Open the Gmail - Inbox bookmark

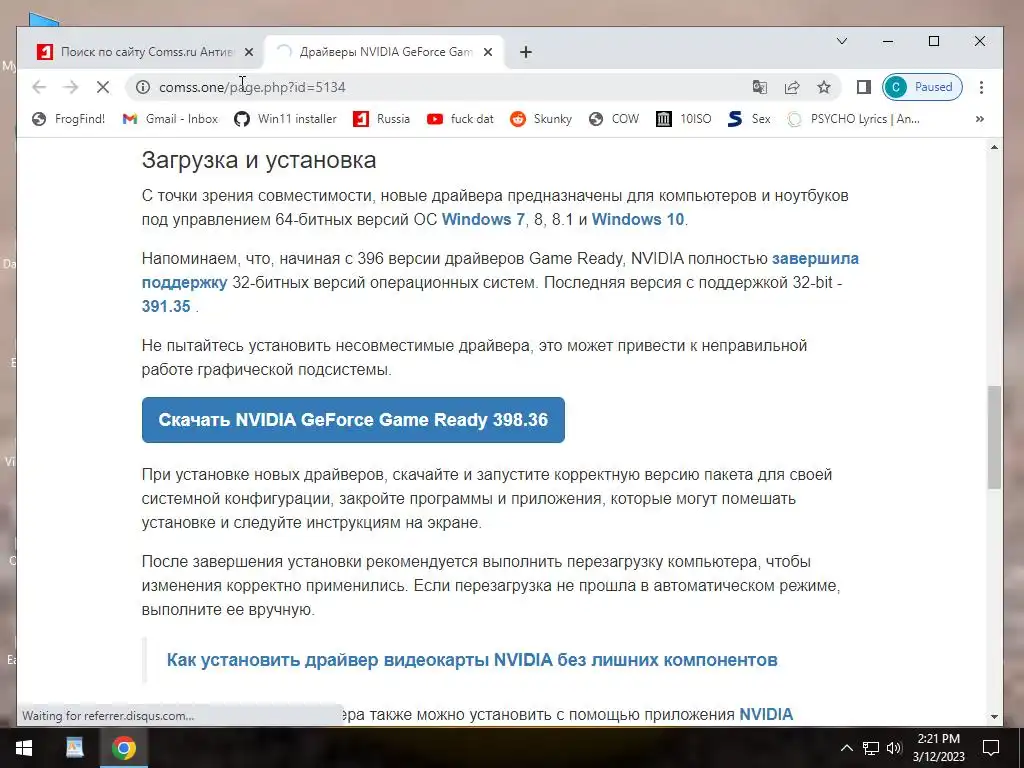(170, 119)
